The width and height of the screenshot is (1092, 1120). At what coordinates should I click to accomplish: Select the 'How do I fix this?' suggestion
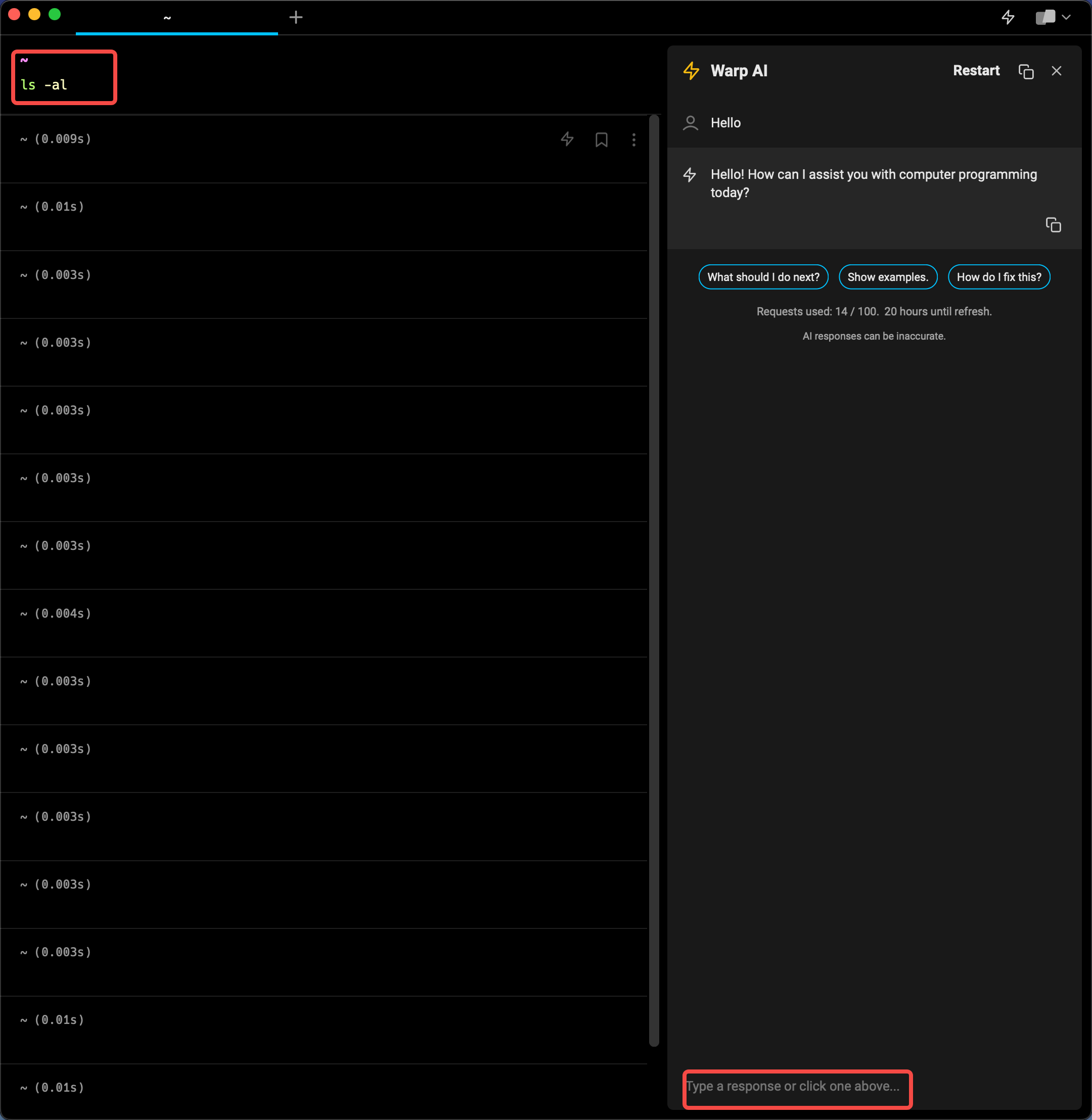pos(998,277)
